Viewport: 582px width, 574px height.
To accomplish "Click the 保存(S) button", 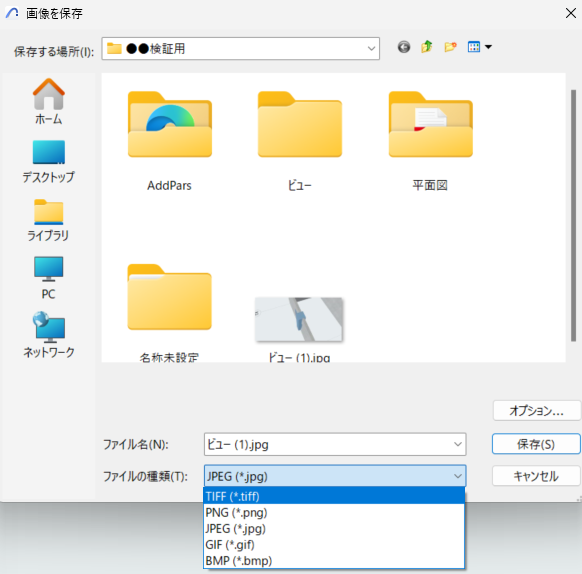I will [536, 444].
